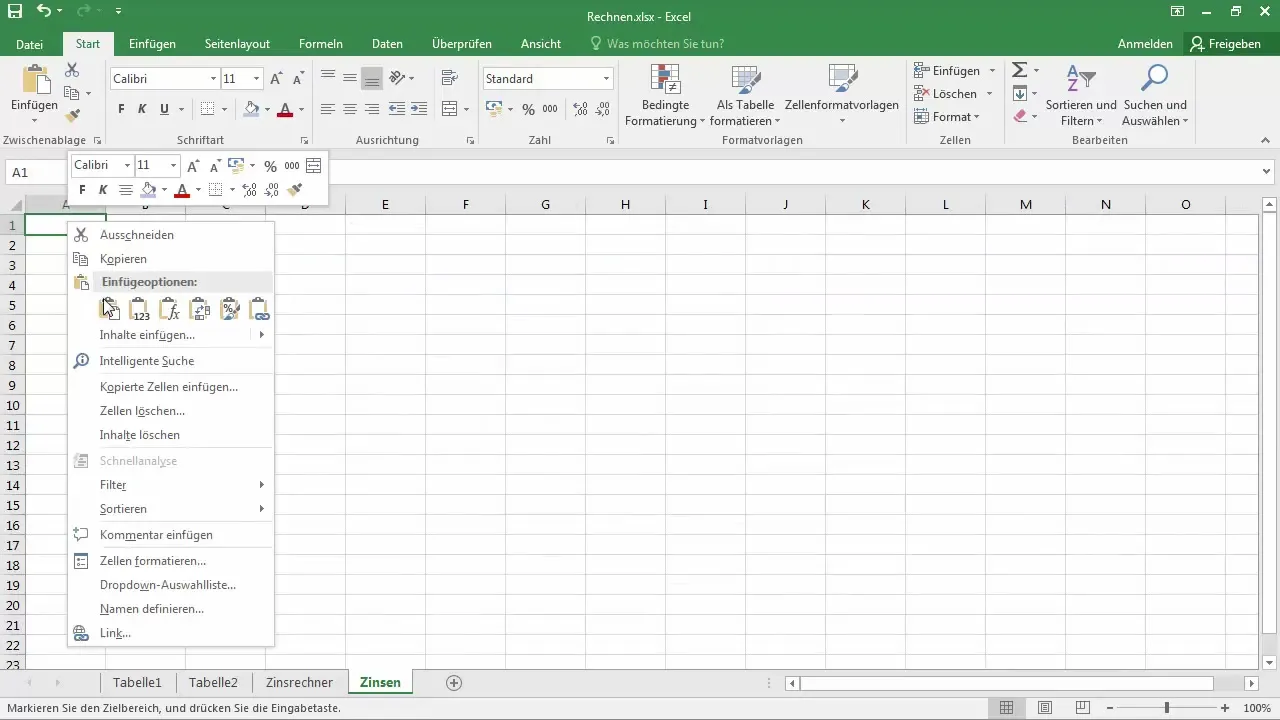The width and height of the screenshot is (1280, 720).
Task: Toggle bottom vertical alignment in ribbon
Action: click(x=372, y=78)
